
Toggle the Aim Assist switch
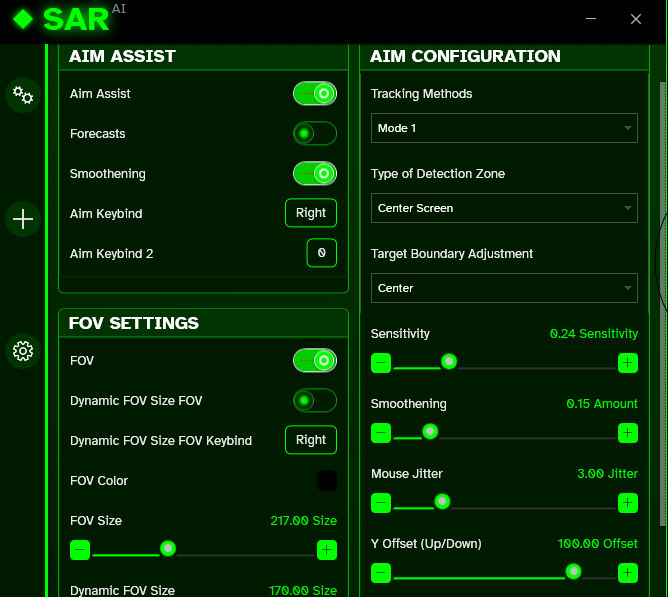[315, 94]
